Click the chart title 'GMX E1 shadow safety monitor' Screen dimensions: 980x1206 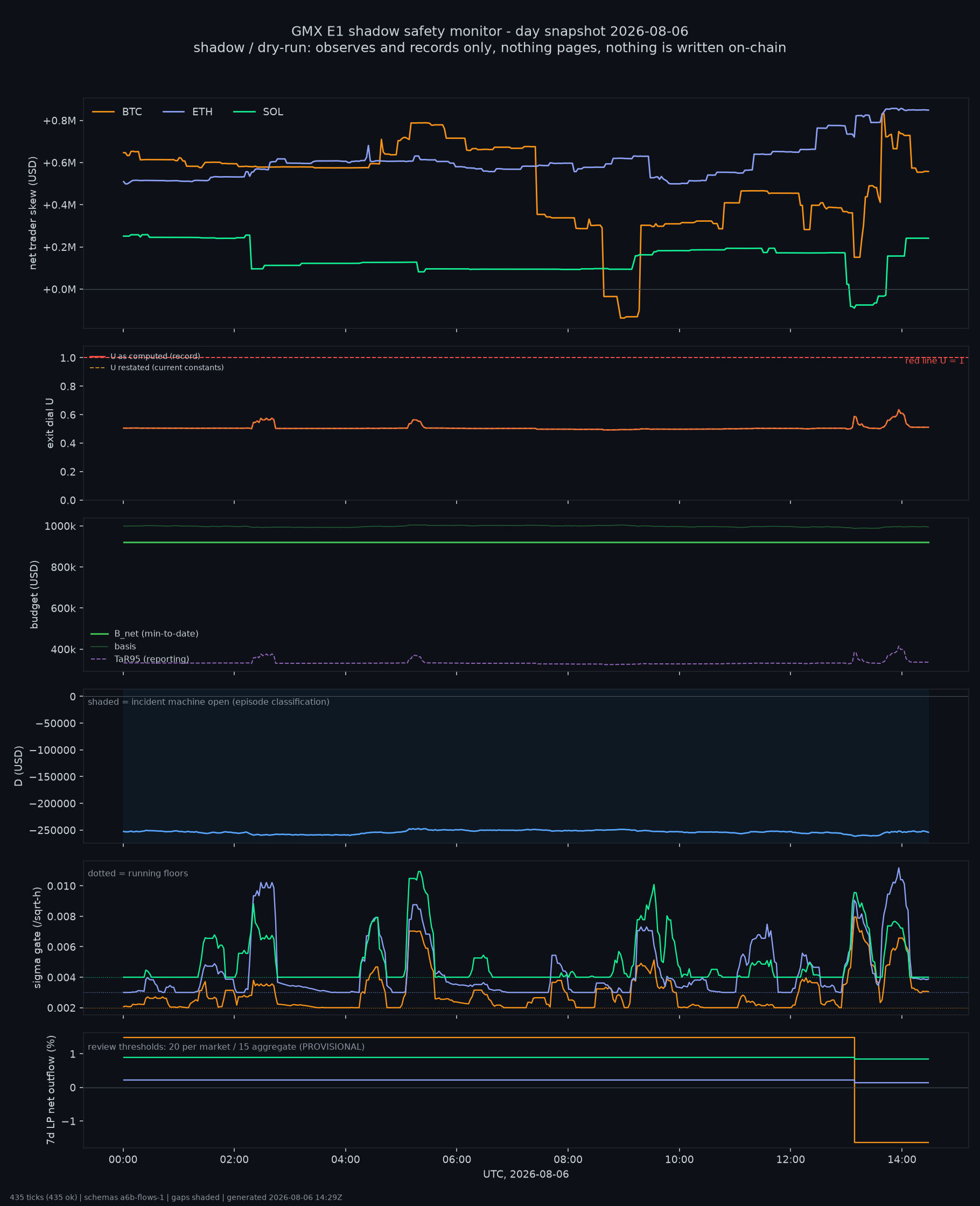(x=489, y=31)
